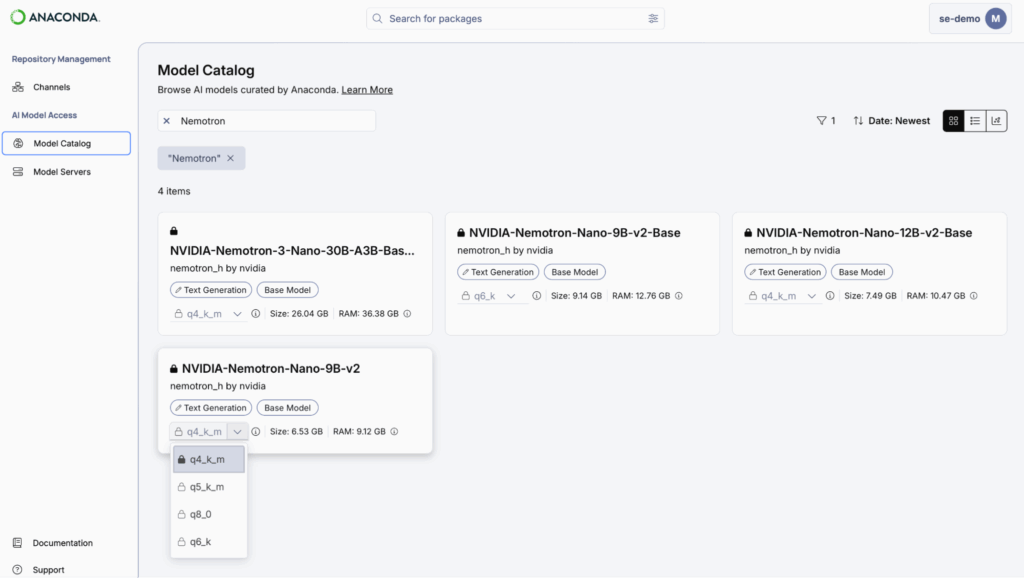The image size is (1024, 578).
Task: Open the Date: Newest sort dropdown
Action: (x=891, y=121)
